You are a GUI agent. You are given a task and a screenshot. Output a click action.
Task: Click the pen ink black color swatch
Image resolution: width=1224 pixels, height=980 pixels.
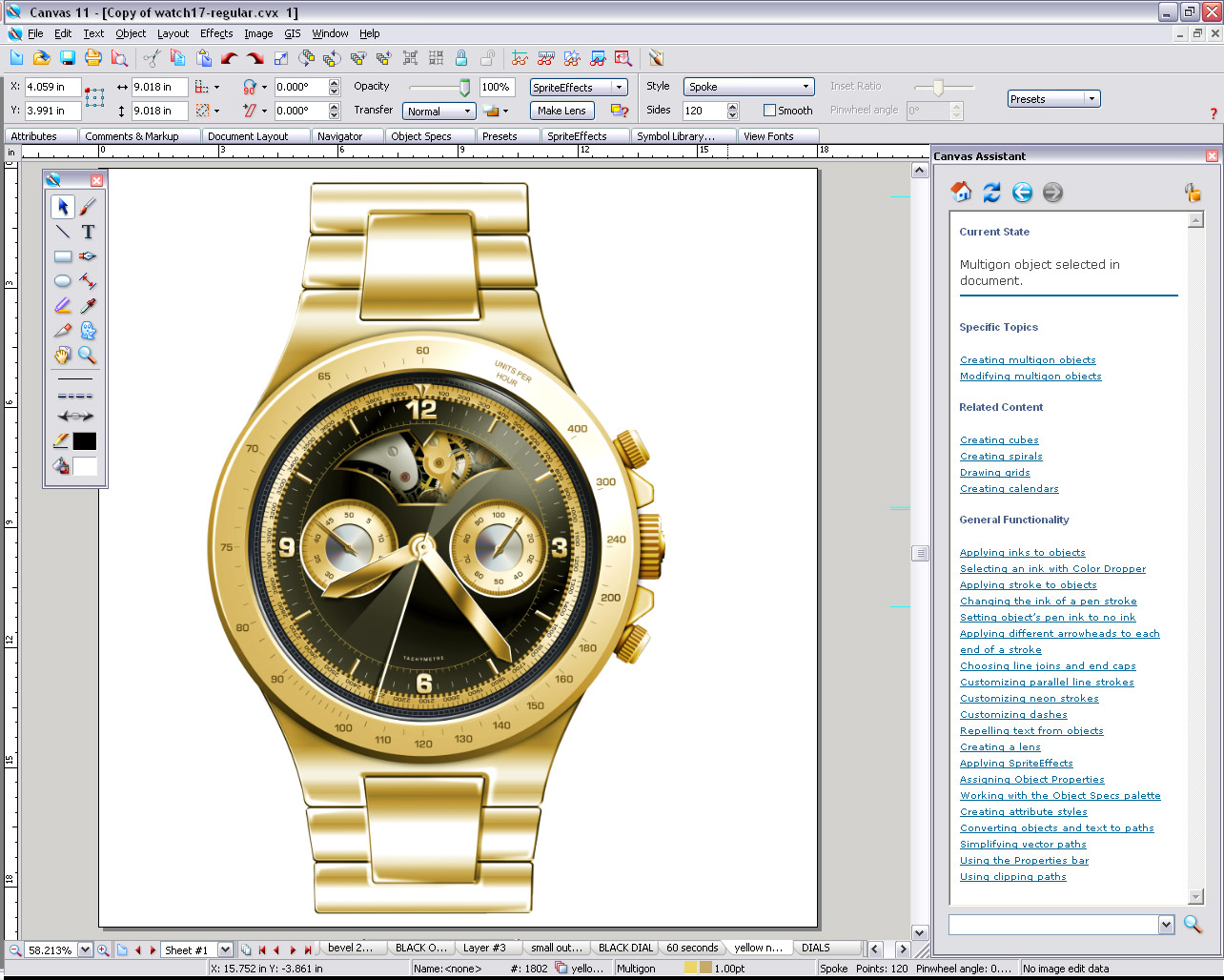(85, 441)
